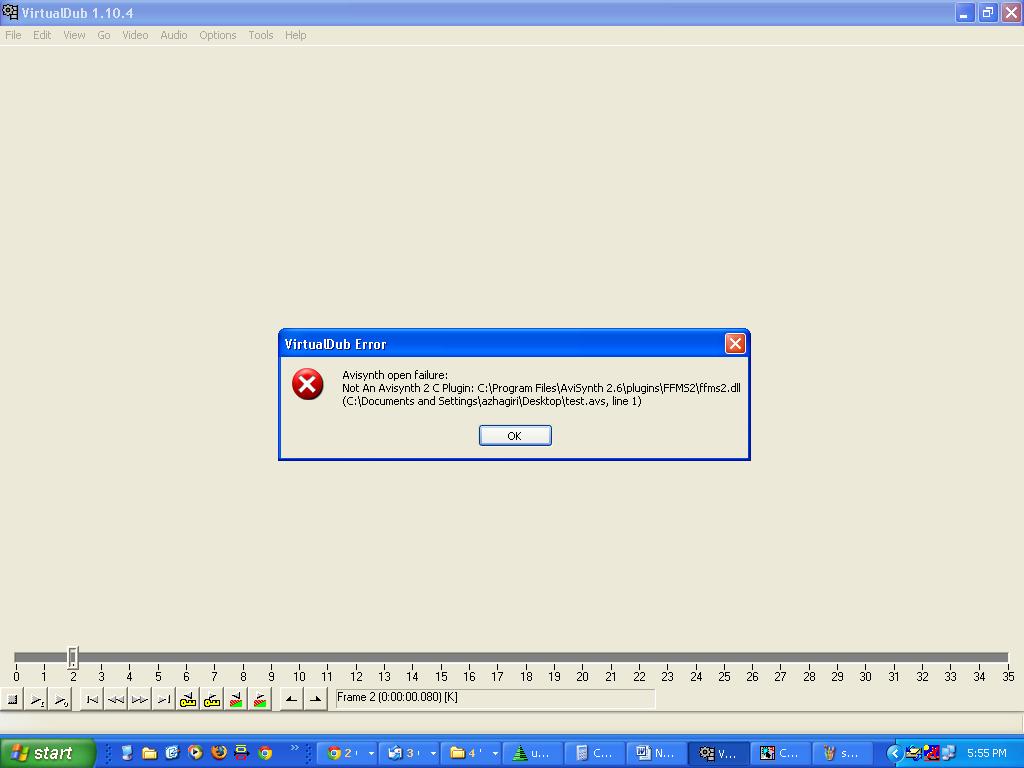Open the Tools menu
Image resolution: width=1024 pixels, height=768 pixels.
tap(261, 35)
